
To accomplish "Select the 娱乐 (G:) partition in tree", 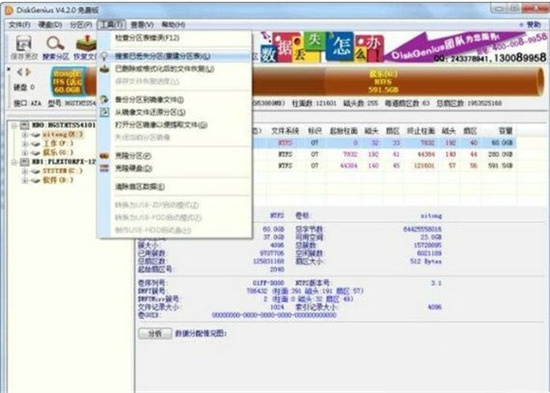I will click(58, 153).
